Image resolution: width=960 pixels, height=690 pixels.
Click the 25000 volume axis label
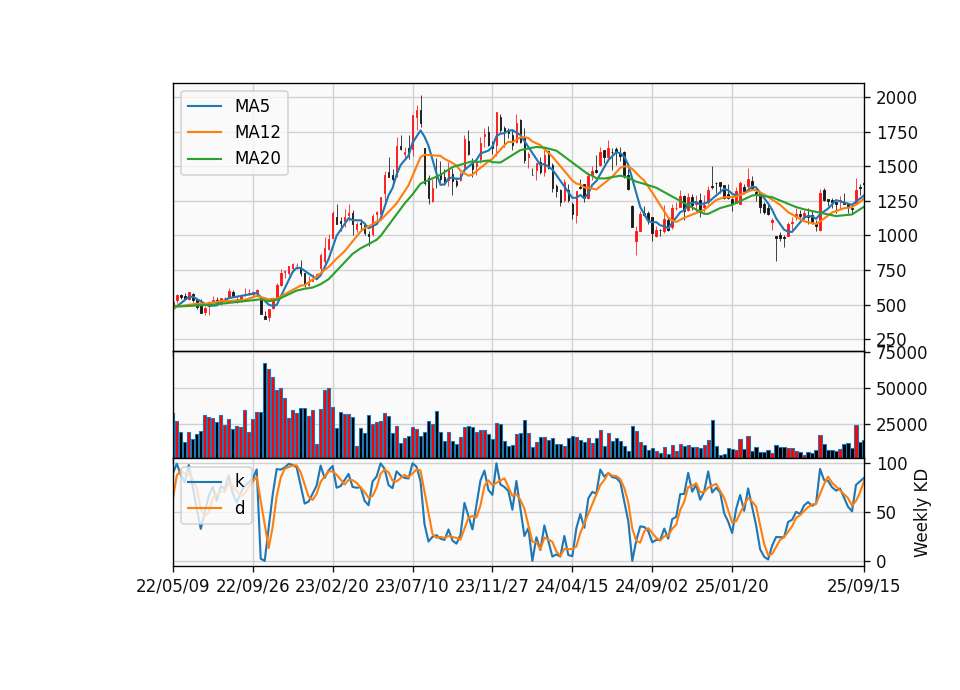coord(902,424)
